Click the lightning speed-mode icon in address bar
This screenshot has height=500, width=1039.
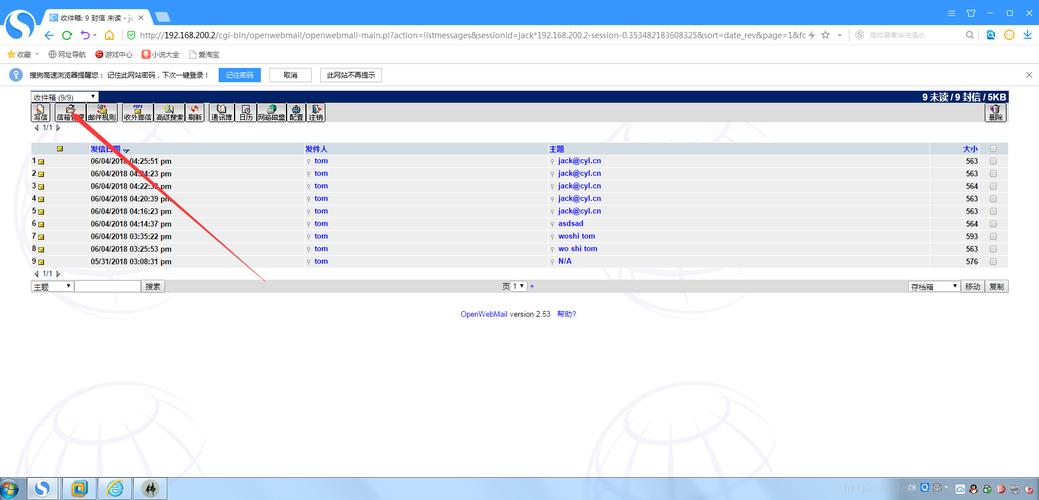812,35
